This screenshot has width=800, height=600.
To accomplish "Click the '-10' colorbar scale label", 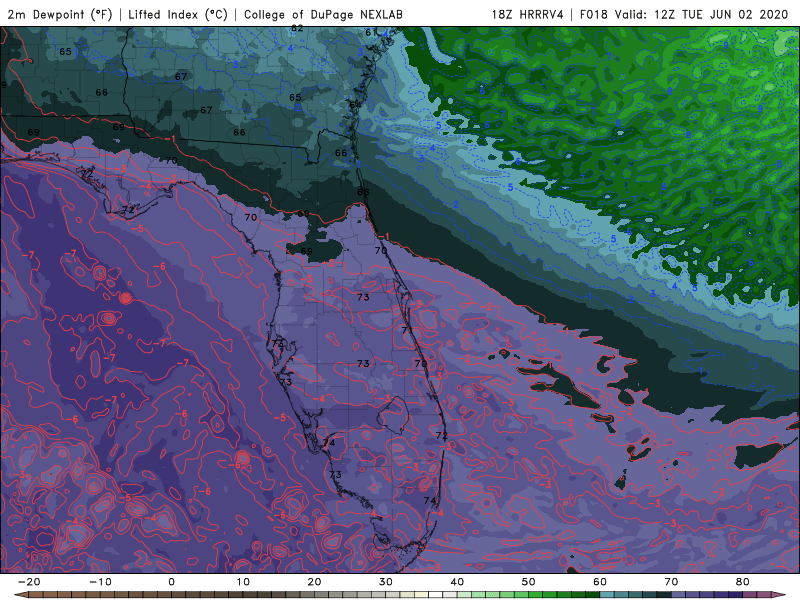I will [100, 582].
